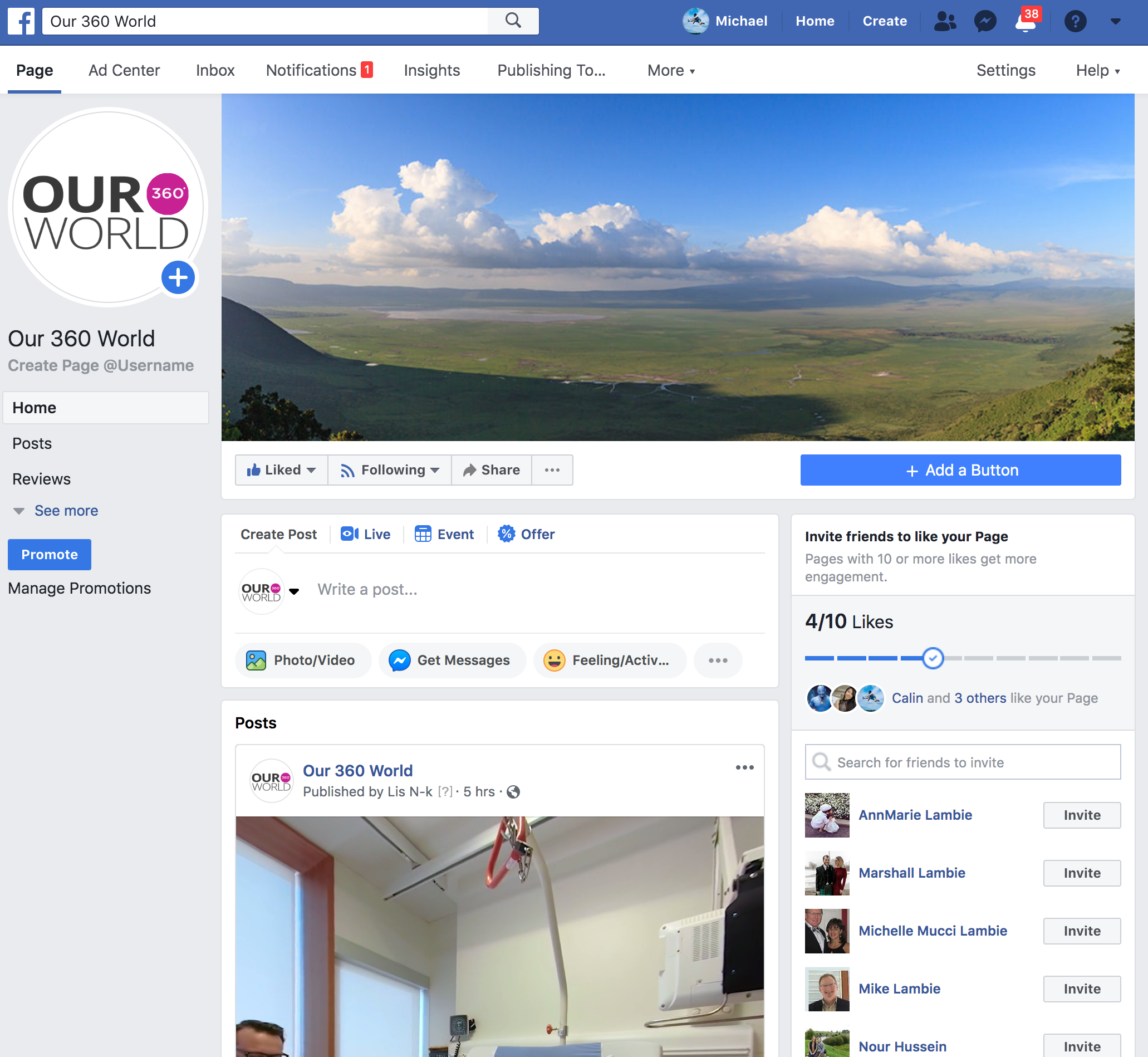Open notifications bell with 38 badge
Image resolution: width=1148 pixels, height=1057 pixels.
[x=1026, y=22]
